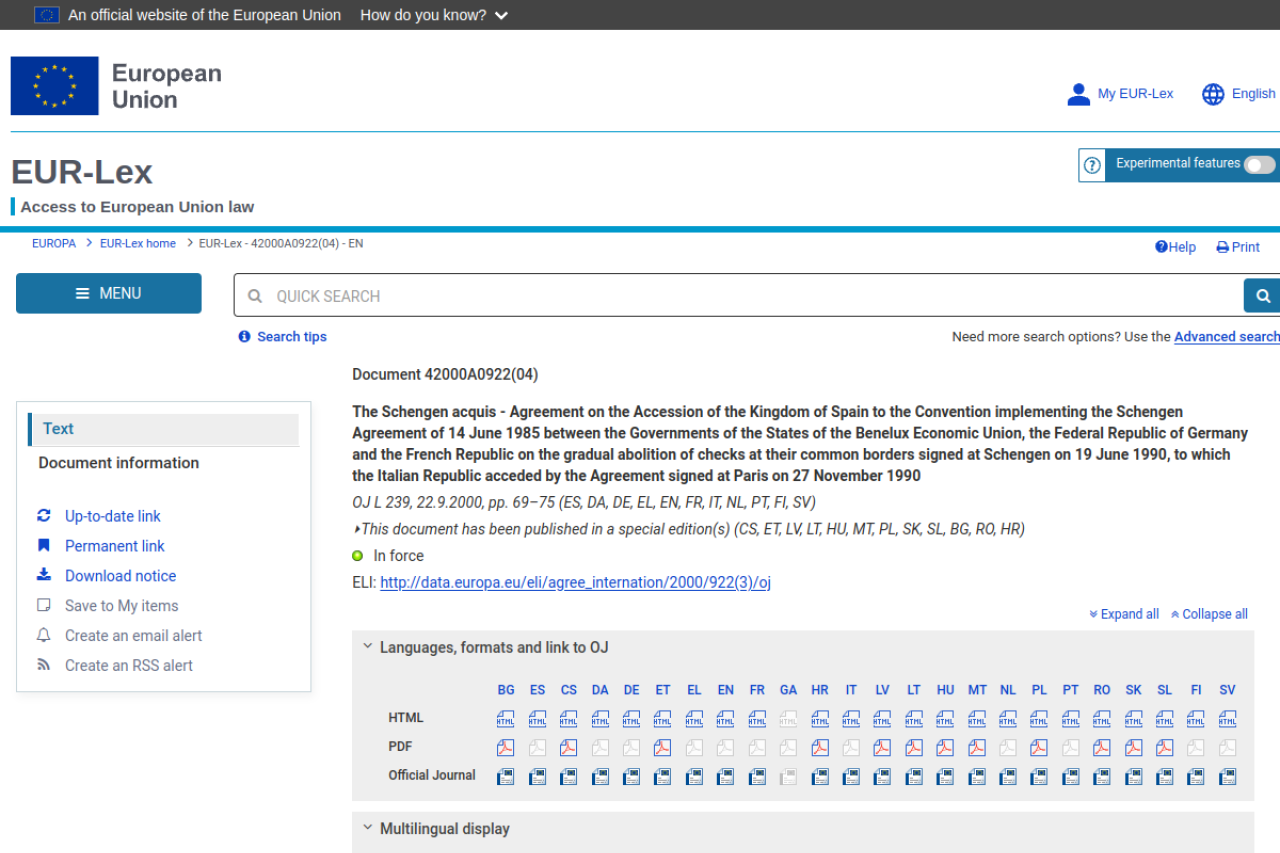Open the English language selector

pyautogui.click(x=1239, y=94)
